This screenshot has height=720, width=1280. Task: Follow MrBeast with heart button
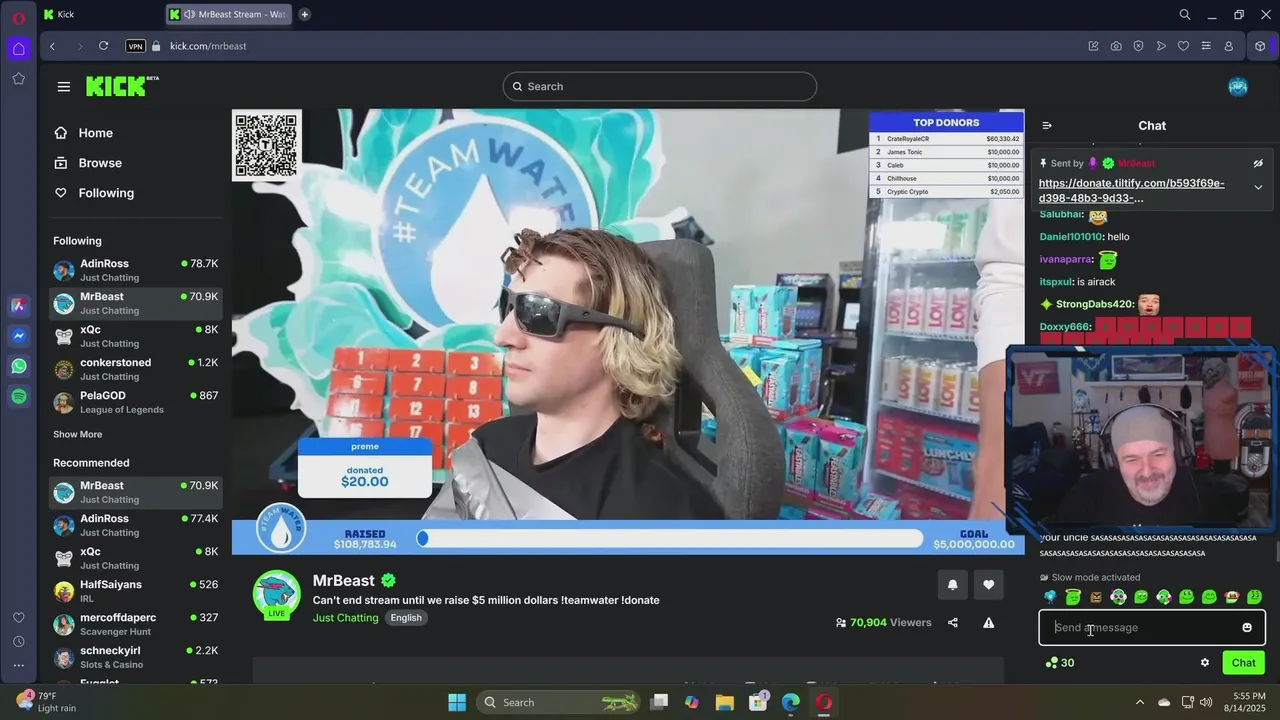tap(989, 585)
